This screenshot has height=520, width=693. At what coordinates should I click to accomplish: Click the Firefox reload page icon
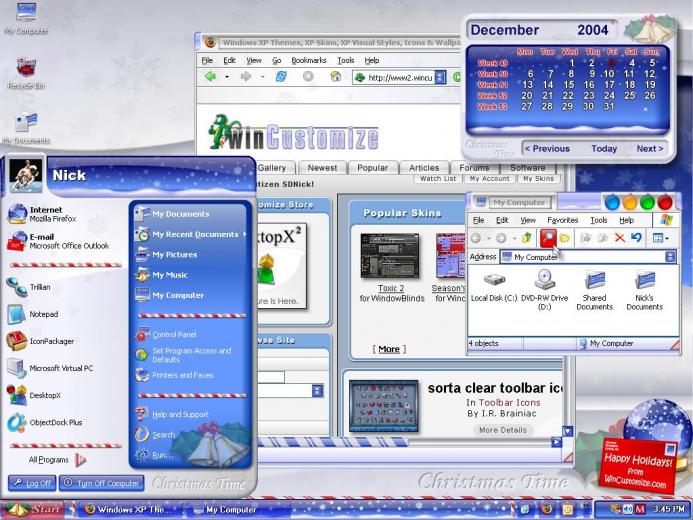[281, 76]
